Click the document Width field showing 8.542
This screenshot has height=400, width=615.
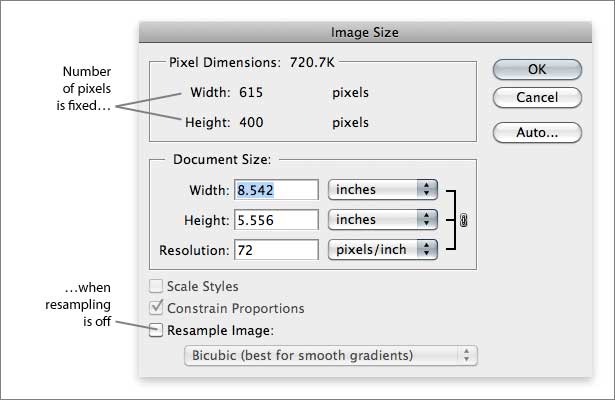276,190
